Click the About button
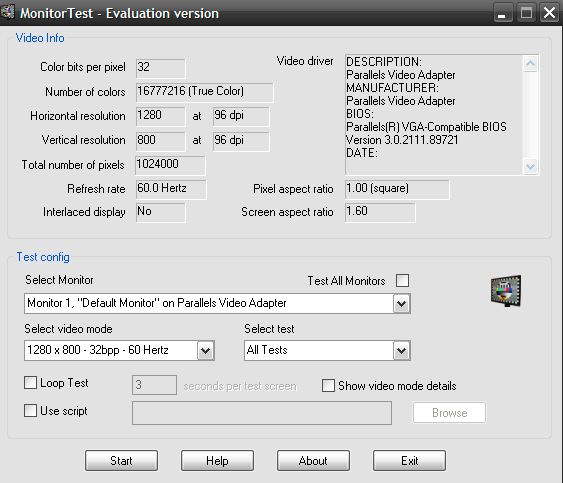The height and width of the screenshot is (483, 563). tap(313, 460)
